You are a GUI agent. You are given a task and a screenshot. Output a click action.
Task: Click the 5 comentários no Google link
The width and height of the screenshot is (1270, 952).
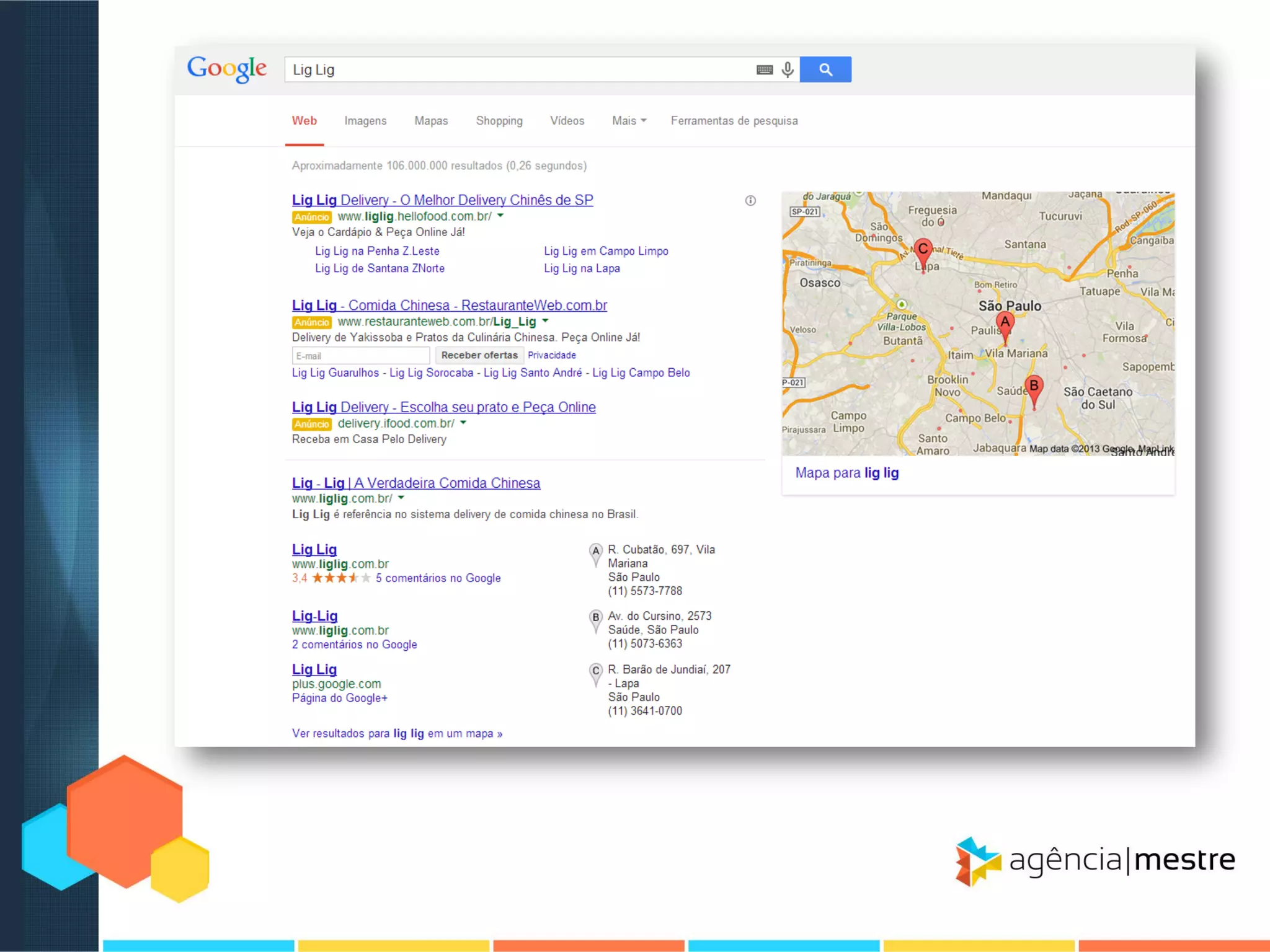[x=438, y=578]
